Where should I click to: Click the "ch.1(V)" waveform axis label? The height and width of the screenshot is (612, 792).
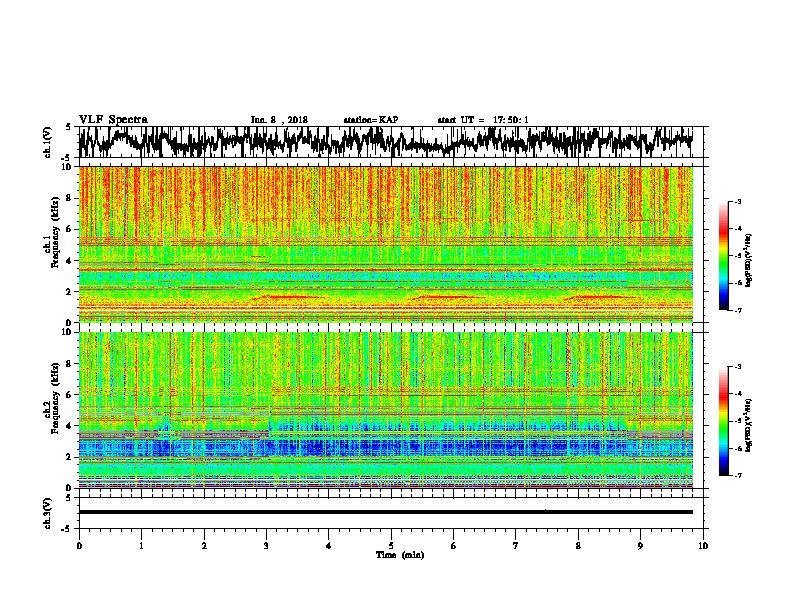48,142
